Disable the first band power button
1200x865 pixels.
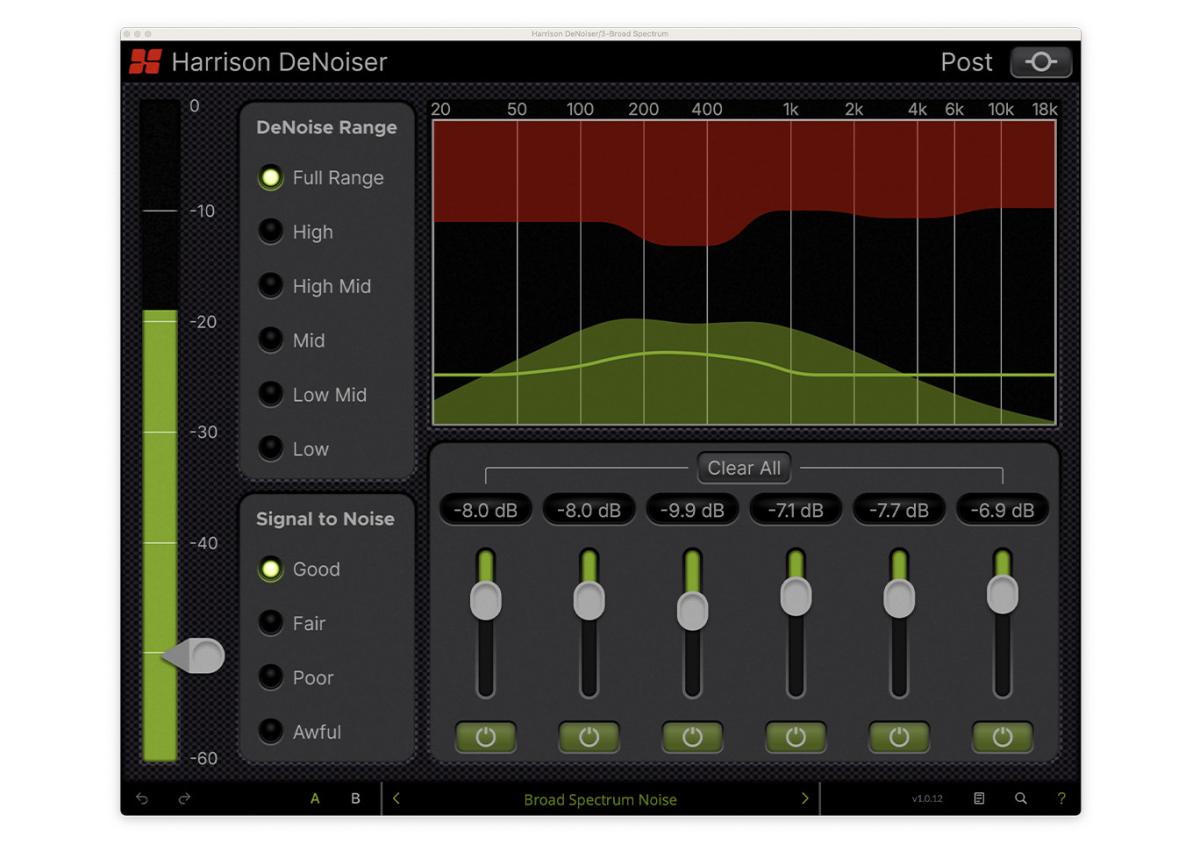click(485, 737)
